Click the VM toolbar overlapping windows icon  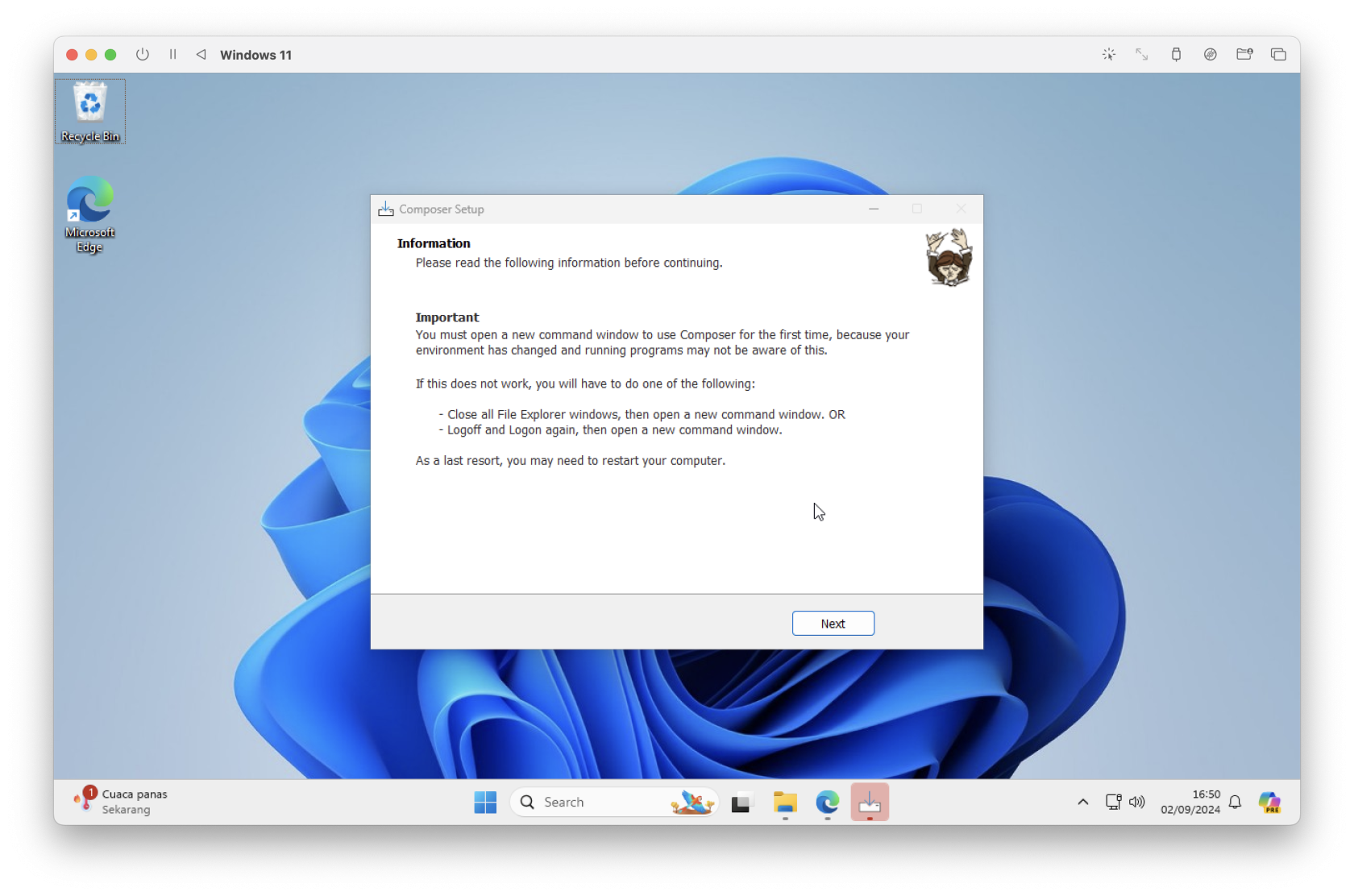click(1278, 55)
